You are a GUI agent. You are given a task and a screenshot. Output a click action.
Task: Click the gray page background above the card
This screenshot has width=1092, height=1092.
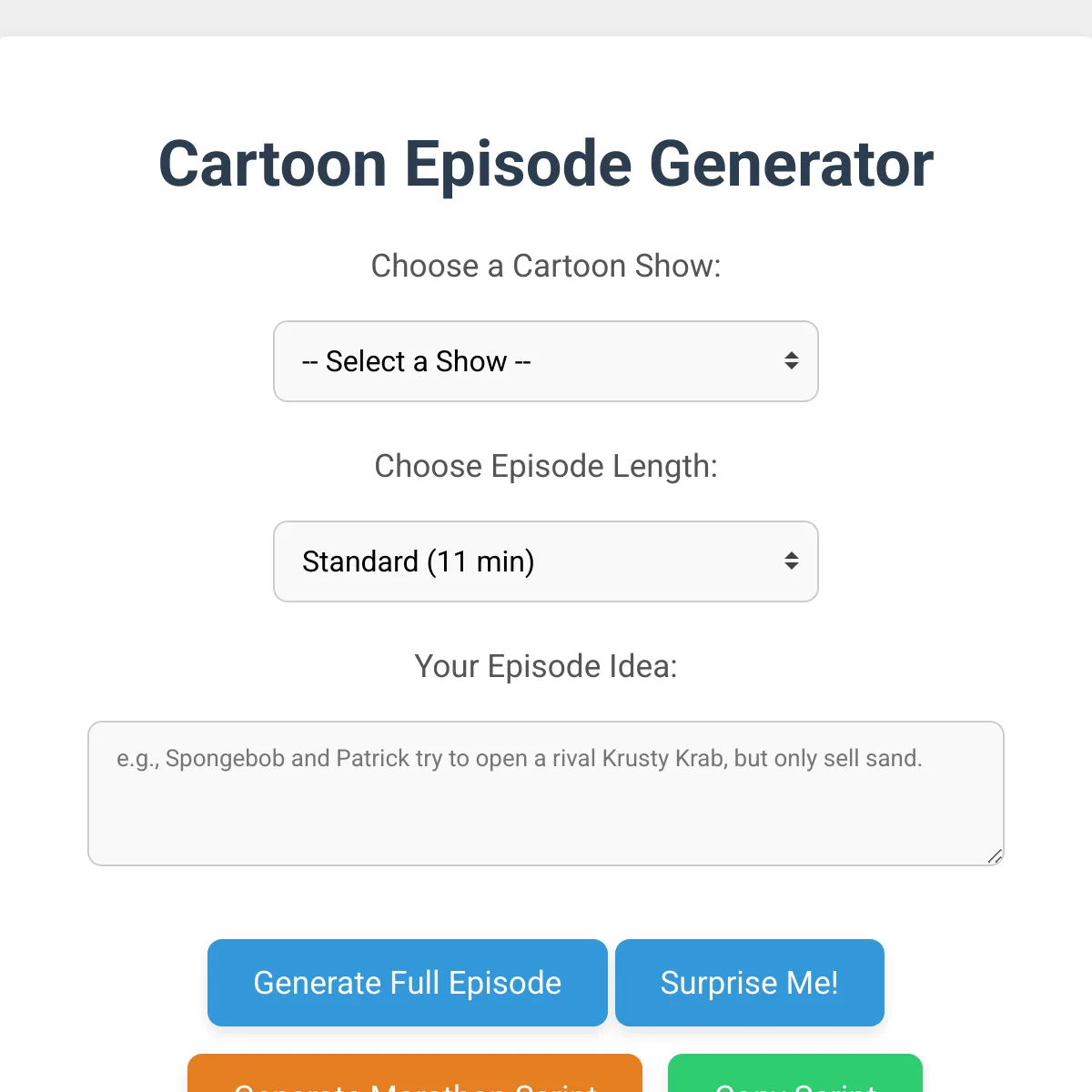[546, 17]
